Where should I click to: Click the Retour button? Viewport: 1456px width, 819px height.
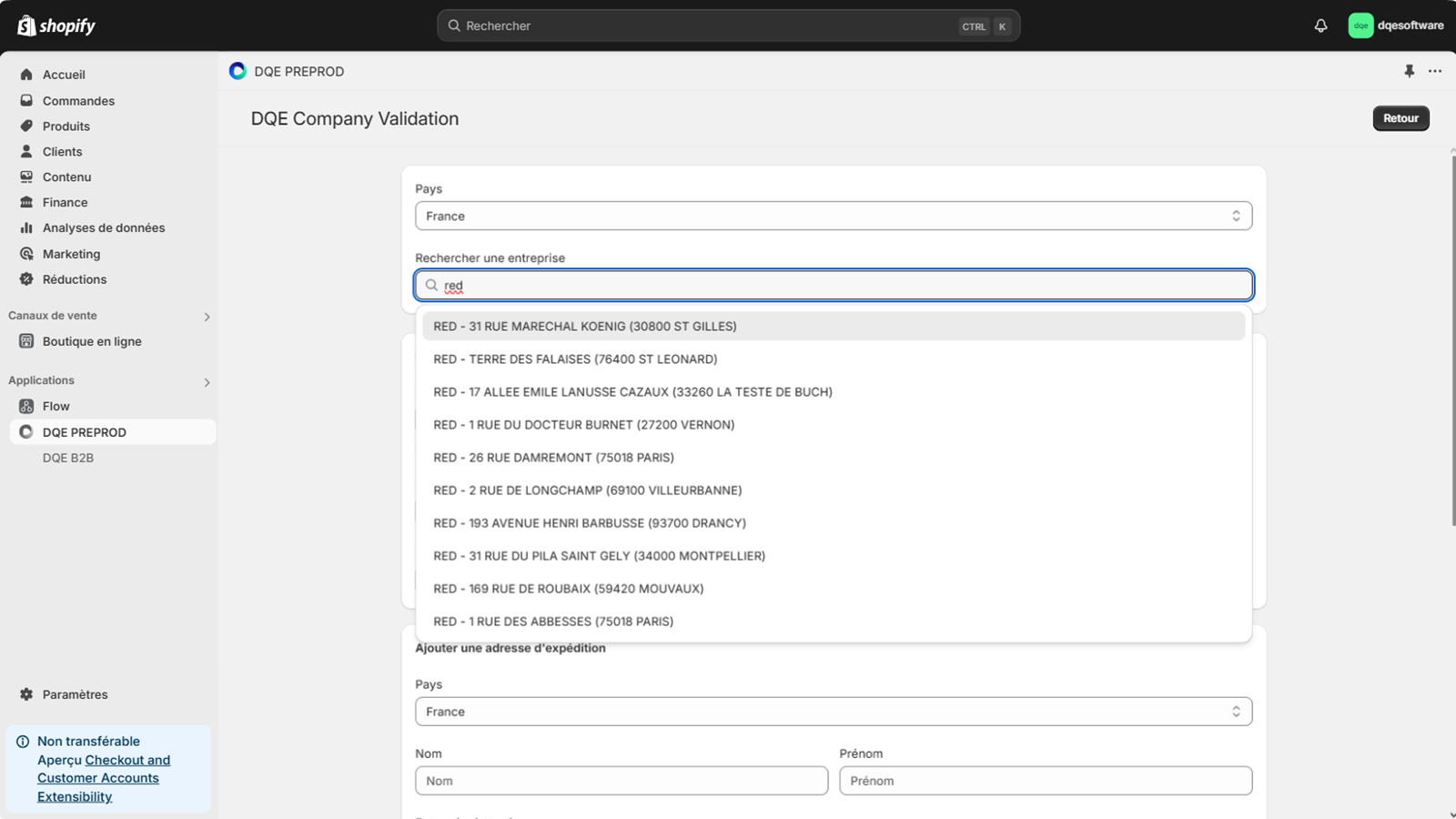pos(1400,118)
